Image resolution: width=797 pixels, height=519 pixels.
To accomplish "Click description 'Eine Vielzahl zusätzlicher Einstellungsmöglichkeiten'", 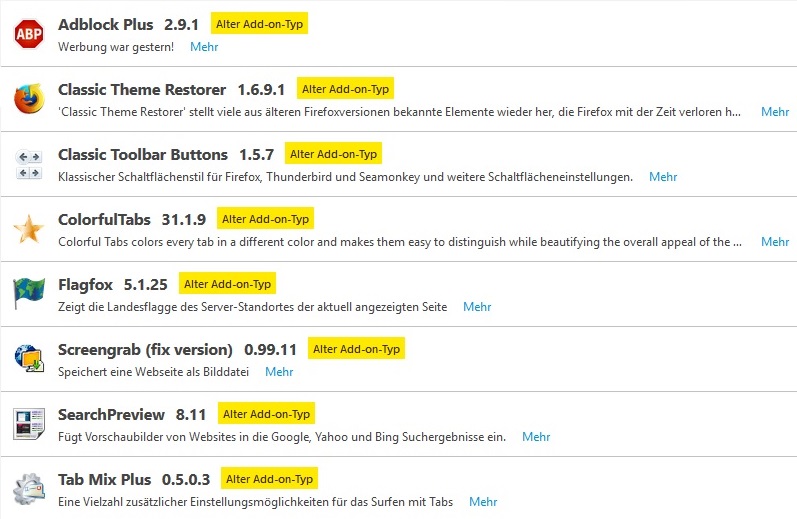I will pos(256,502).
